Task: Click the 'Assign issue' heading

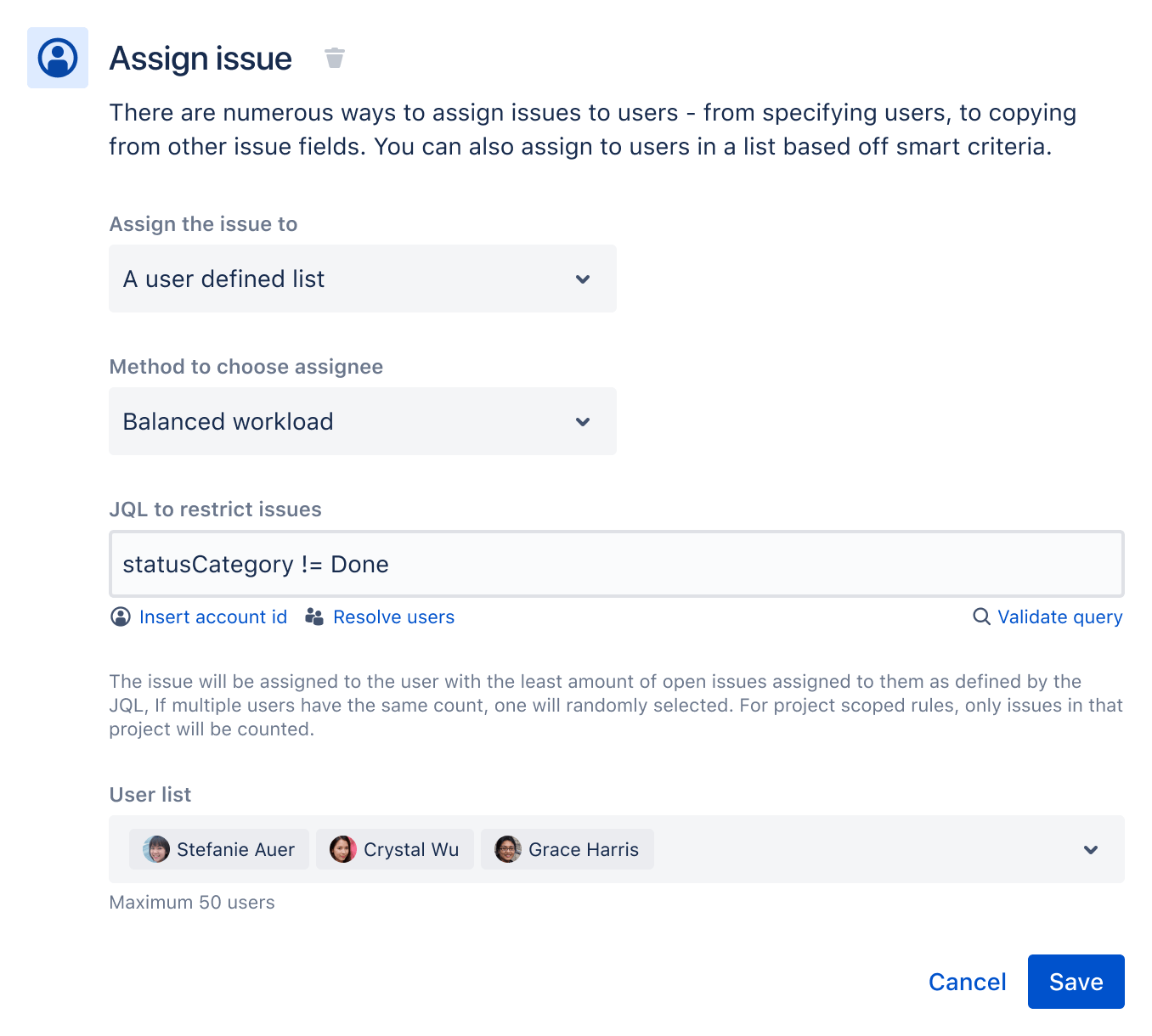Action: (x=200, y=58)
